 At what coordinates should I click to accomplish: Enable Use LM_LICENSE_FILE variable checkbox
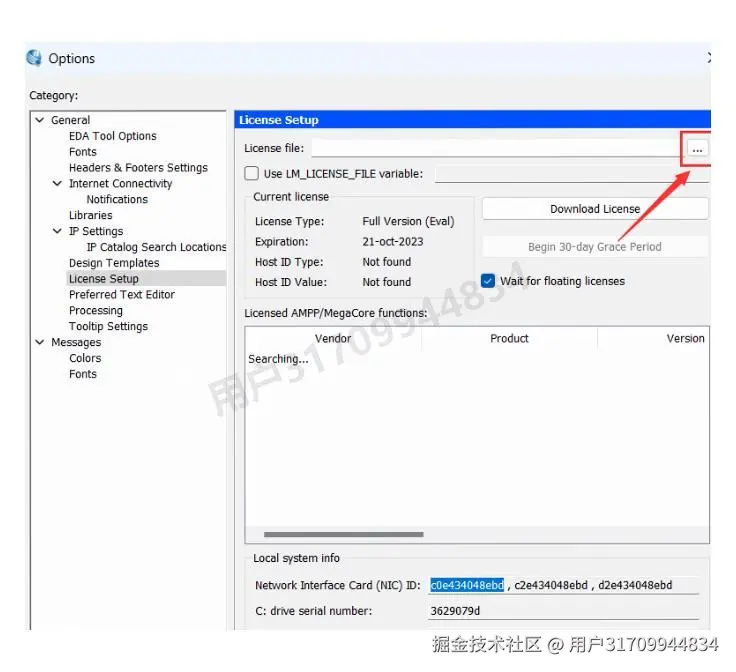click(252, 173)
